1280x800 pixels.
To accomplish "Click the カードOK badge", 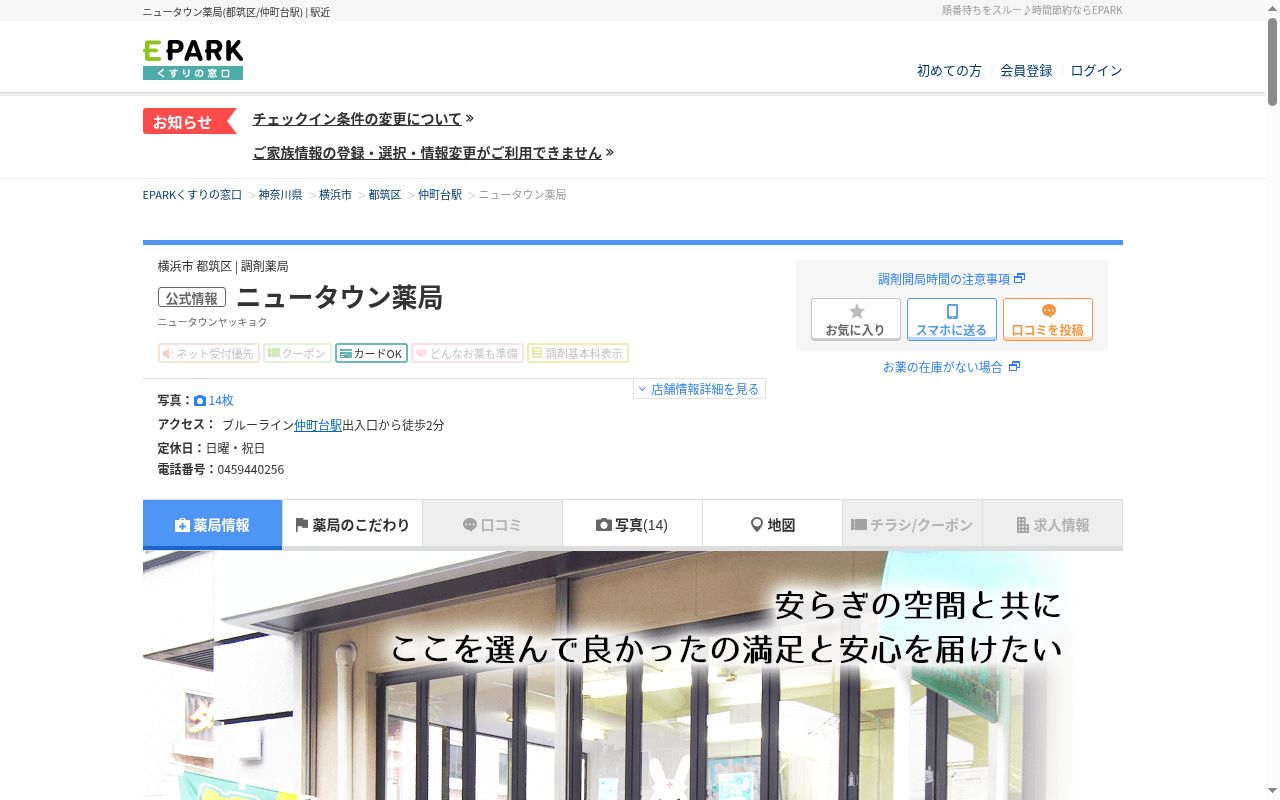I will 371,353.
